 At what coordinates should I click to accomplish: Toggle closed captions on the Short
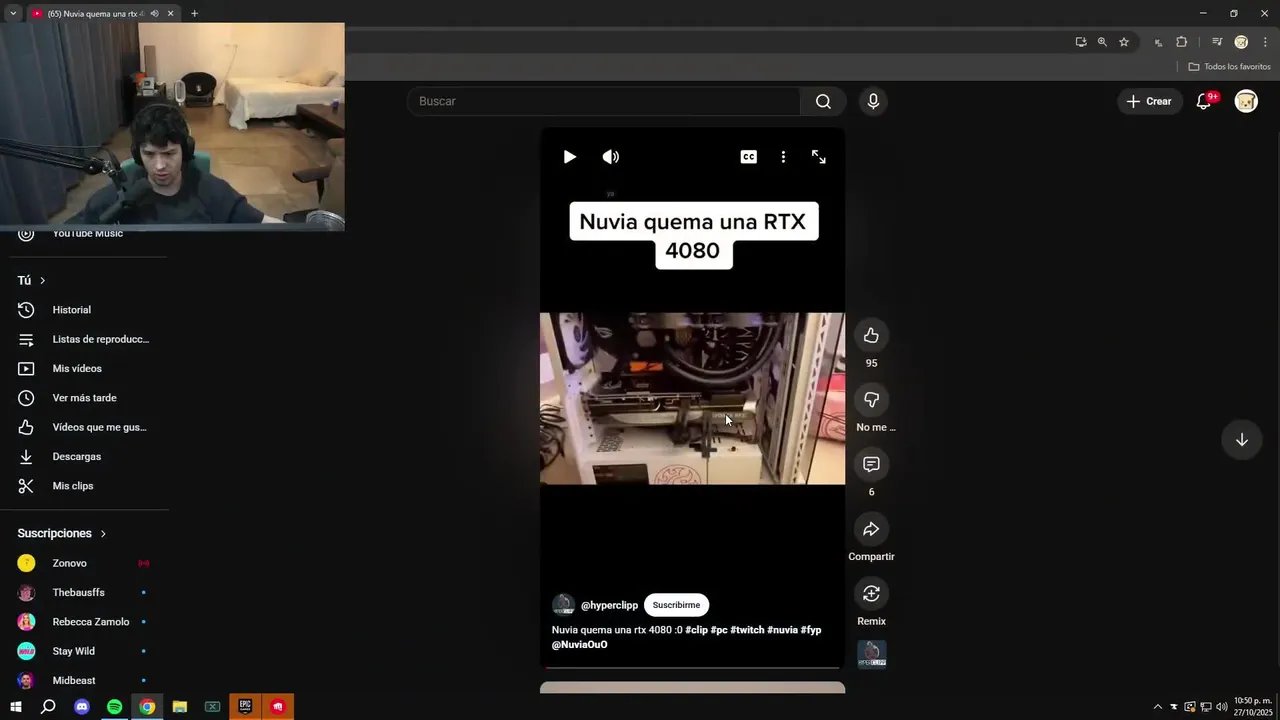coord(748,157)
